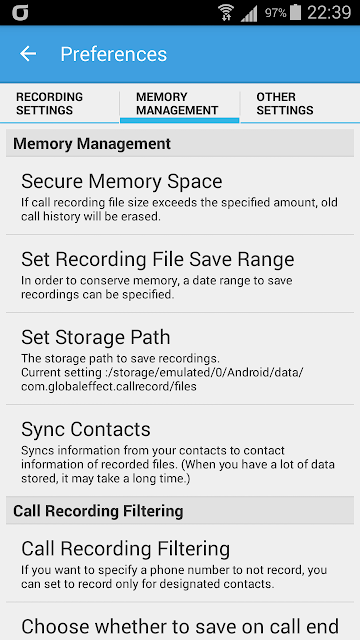Viewport: 360px width, 640px height.
Task: Tap the battery icon in status bar
Action: 295,13
